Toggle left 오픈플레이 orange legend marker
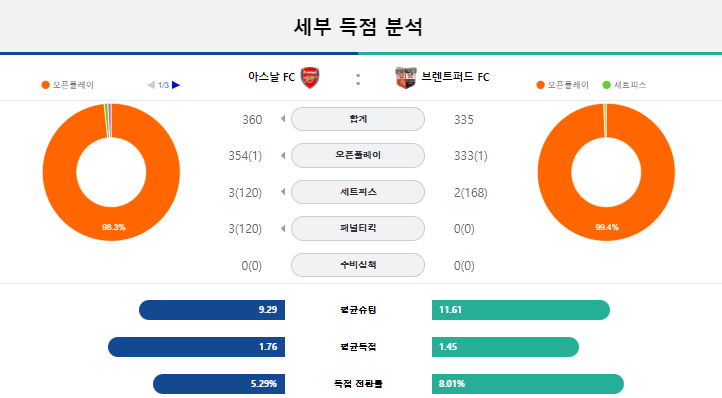The image size is (722, 398). [x=46, y=85]
